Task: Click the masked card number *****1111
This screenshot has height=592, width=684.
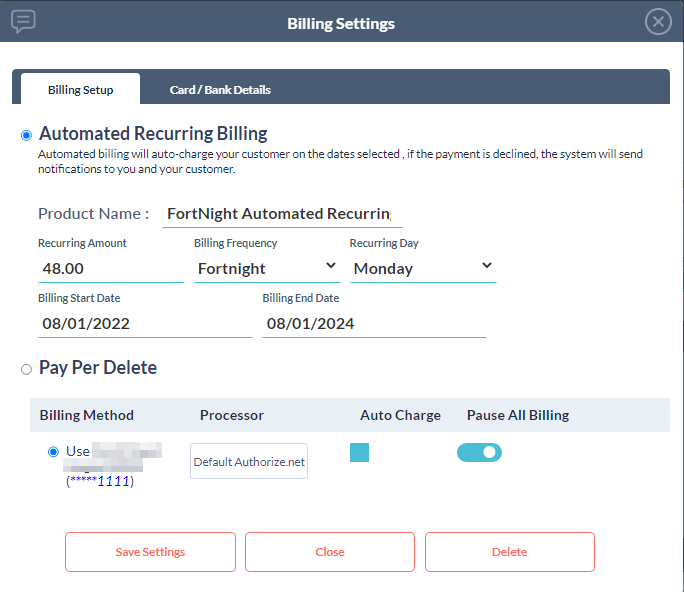Action: click(100, 482)
